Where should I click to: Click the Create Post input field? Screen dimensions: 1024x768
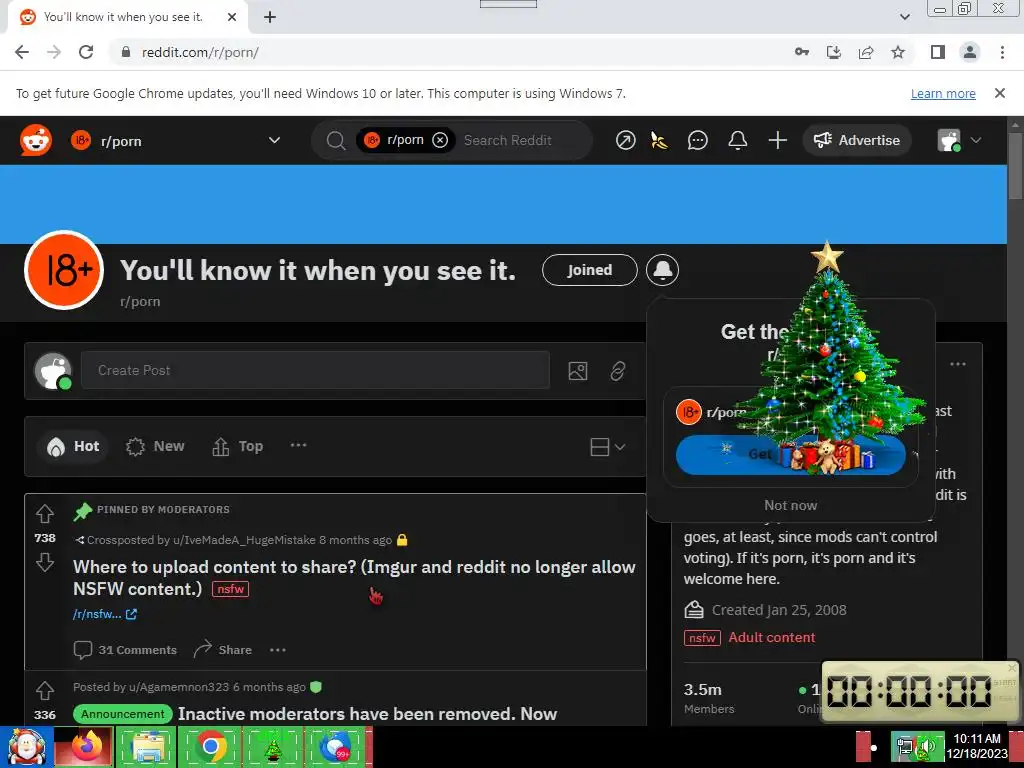pyautogui.click(x=315, y=370)
